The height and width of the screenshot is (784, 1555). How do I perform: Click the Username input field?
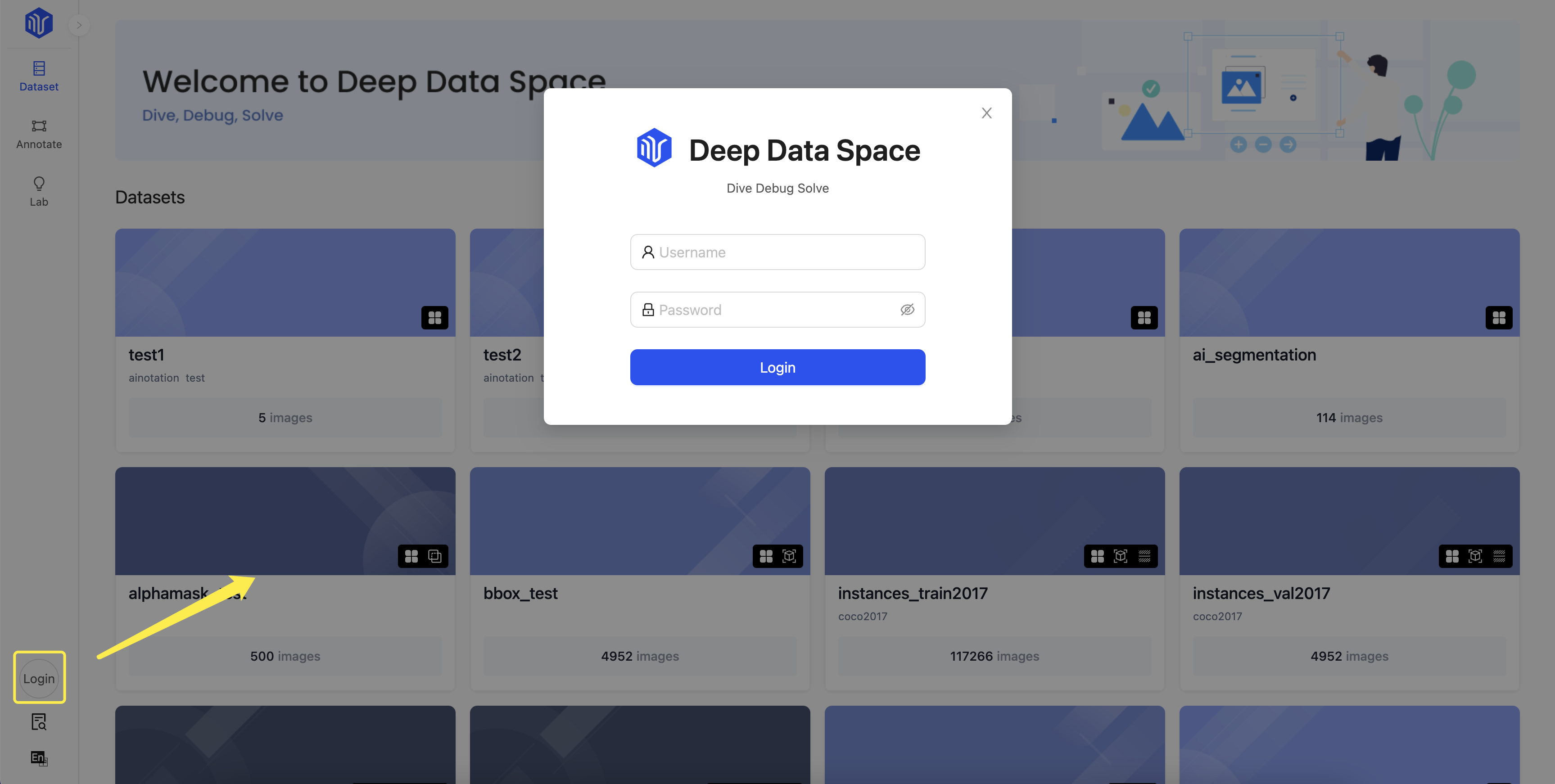click(x=777, y=252)
